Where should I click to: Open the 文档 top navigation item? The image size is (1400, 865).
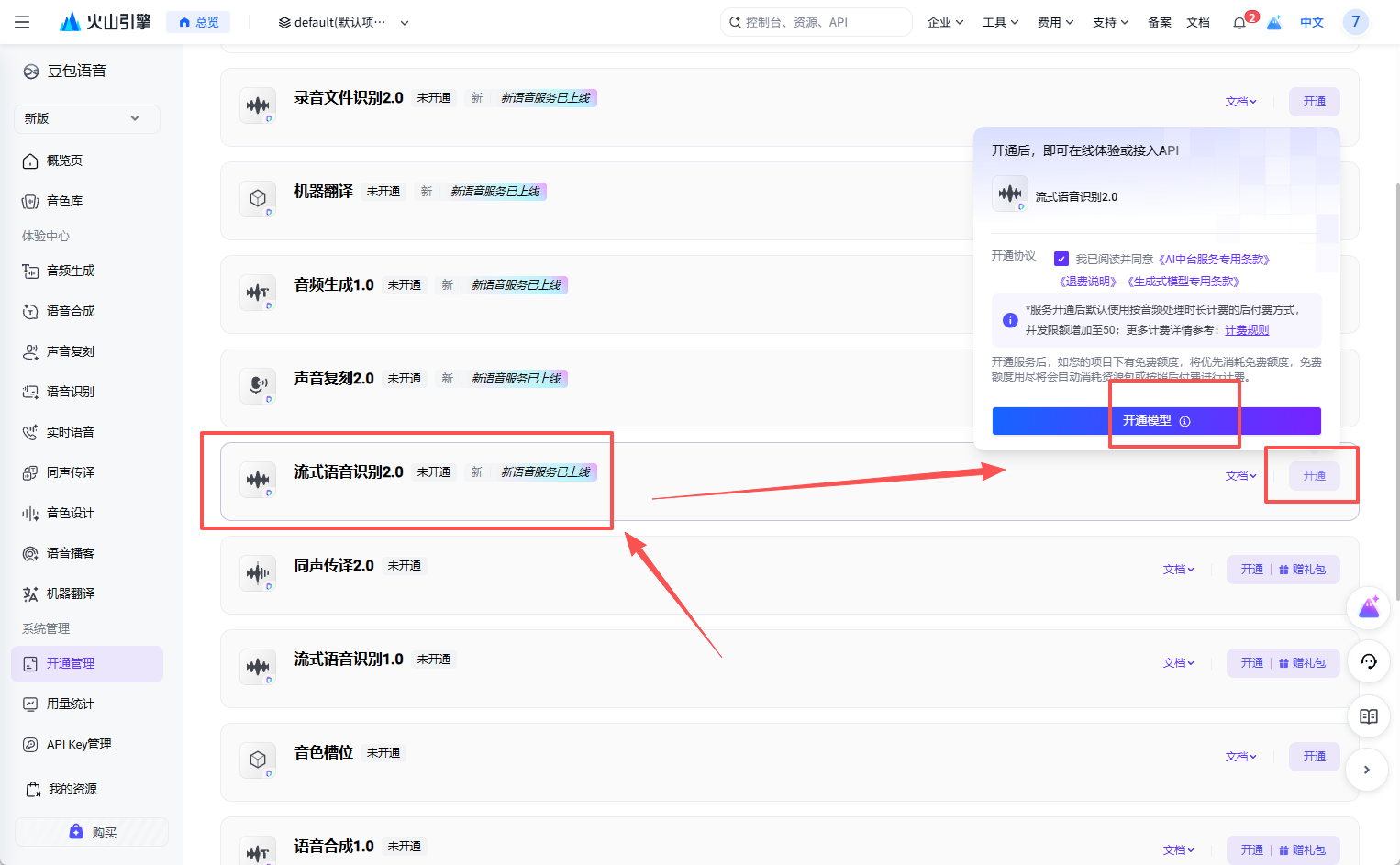tap(1198, 22)
